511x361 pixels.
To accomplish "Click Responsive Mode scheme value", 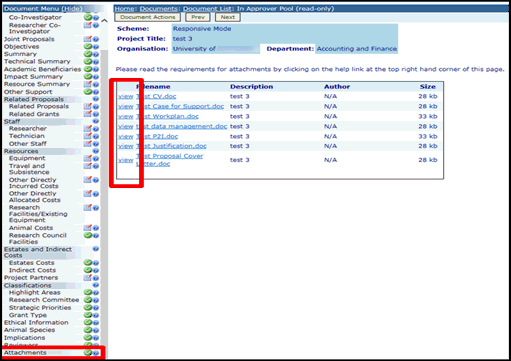I will point(202,29).
